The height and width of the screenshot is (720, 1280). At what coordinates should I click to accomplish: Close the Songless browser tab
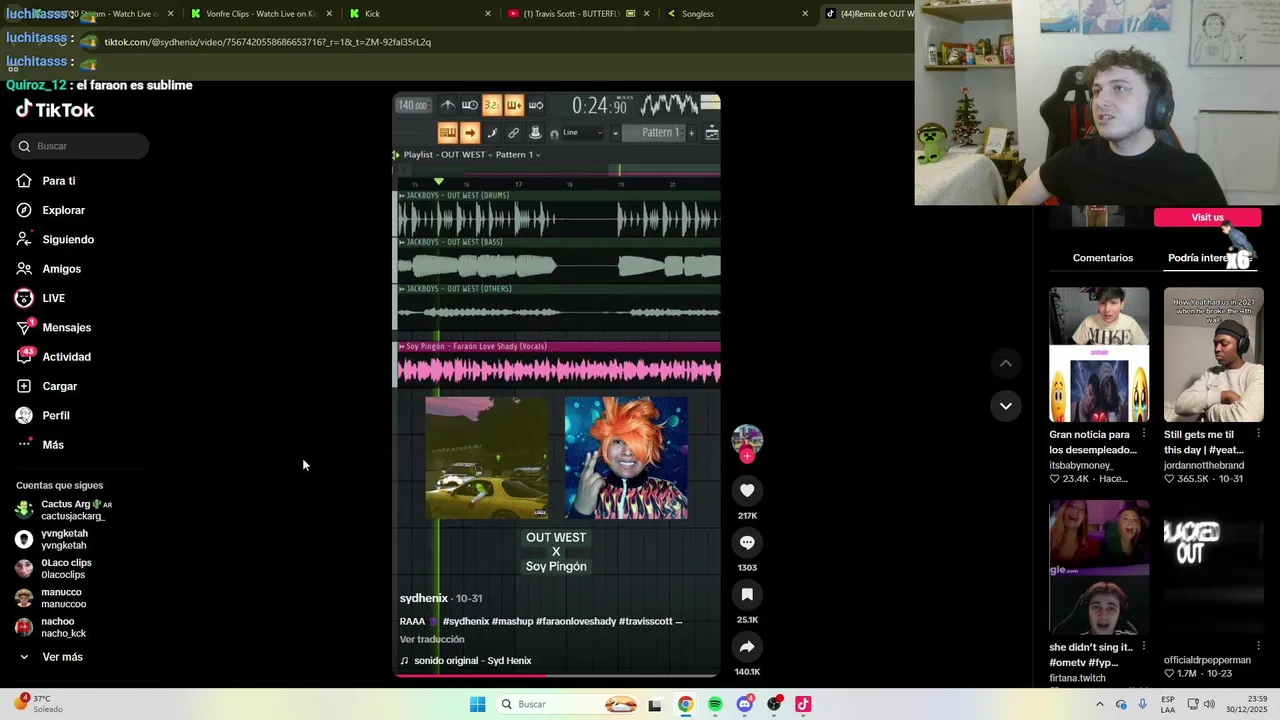[805, 14]
